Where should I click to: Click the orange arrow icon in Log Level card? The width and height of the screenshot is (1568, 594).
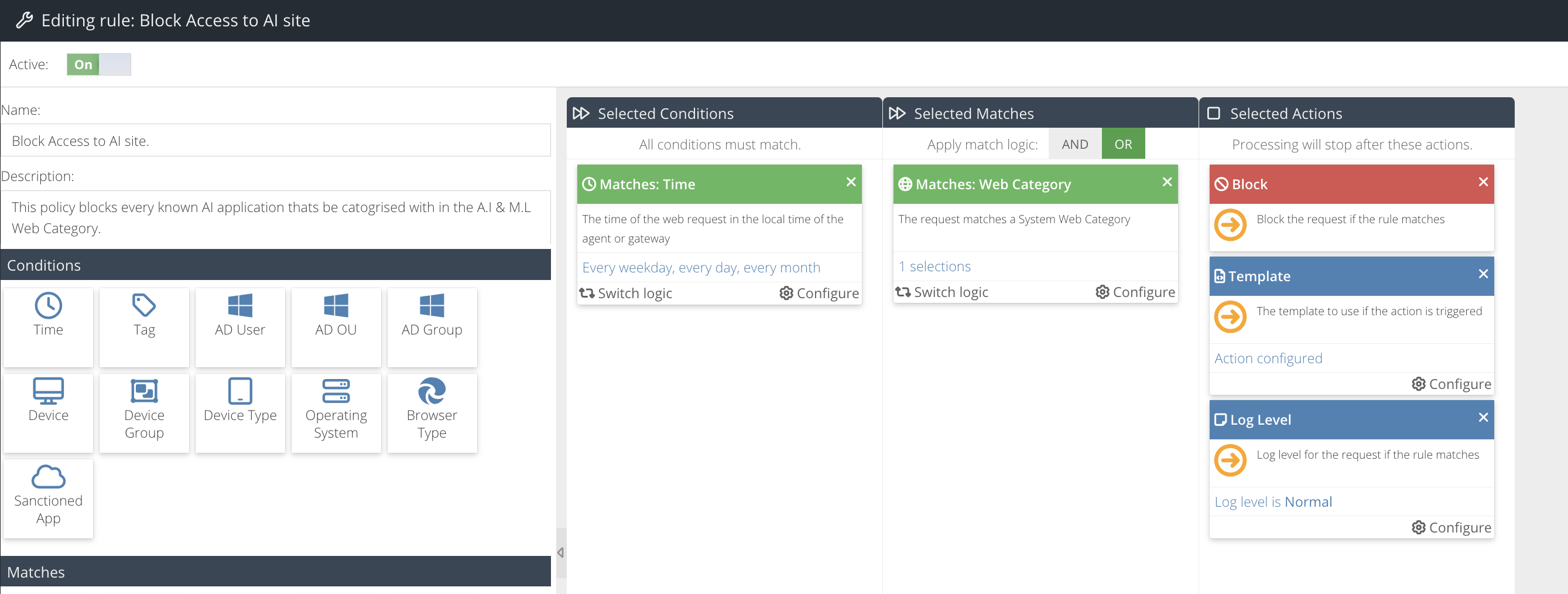1230,460
